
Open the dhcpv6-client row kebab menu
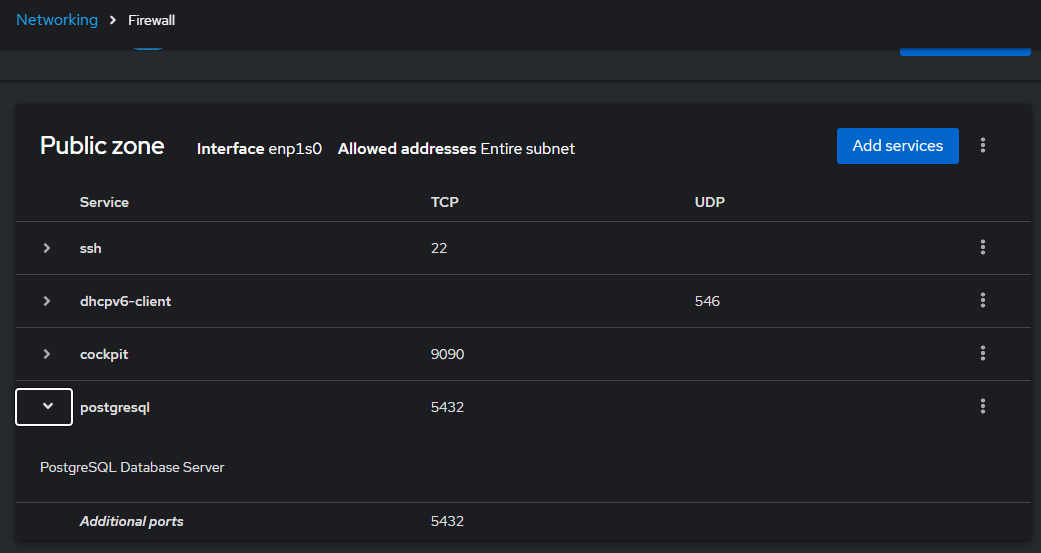983,301
